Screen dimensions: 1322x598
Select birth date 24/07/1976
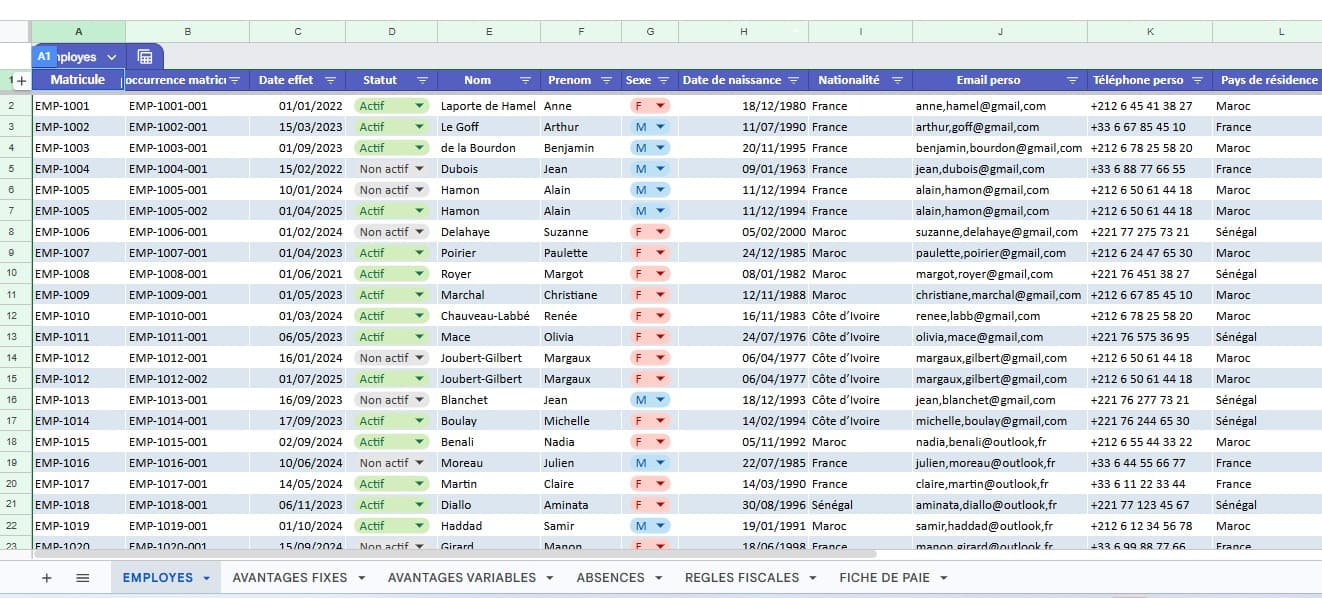(743, 337)
